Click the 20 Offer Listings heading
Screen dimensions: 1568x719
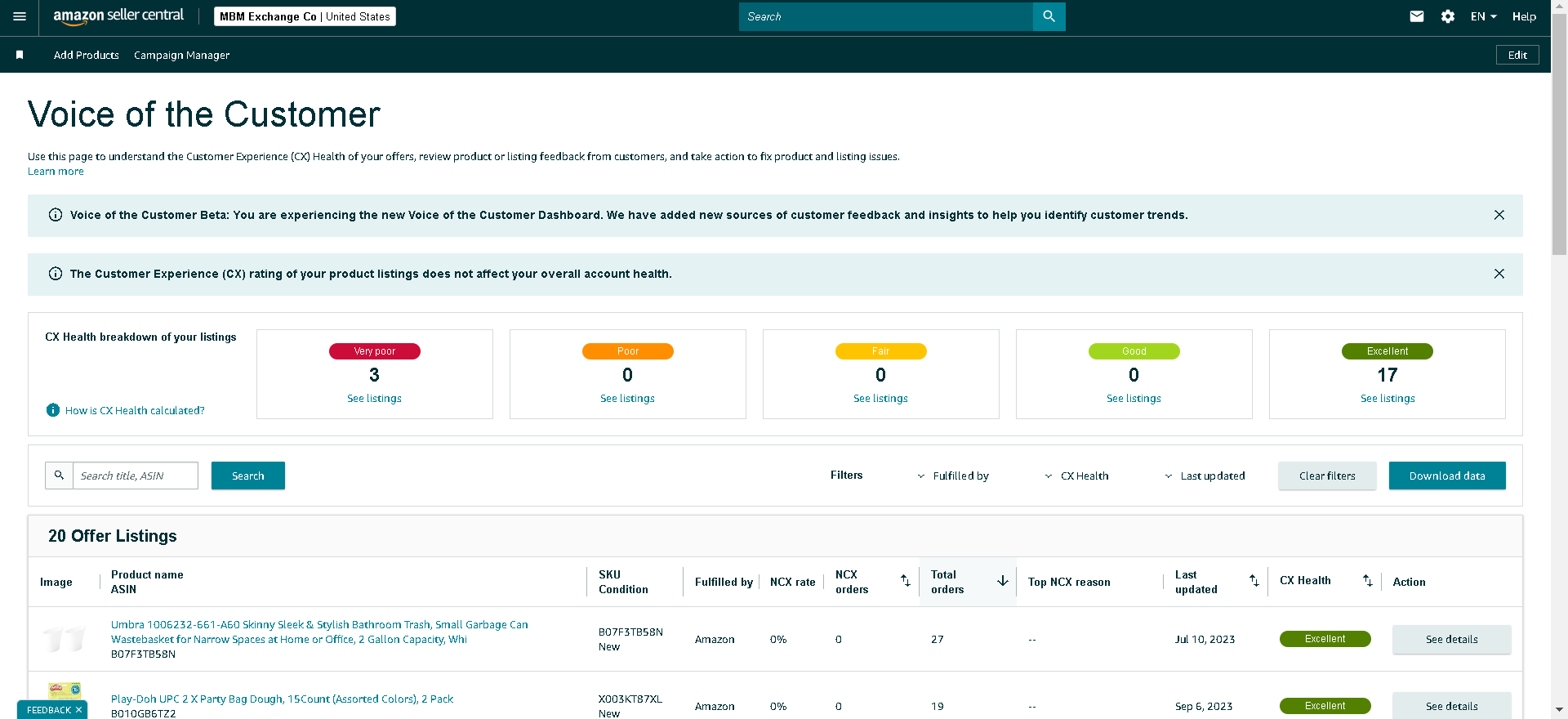tap(113, 536)
